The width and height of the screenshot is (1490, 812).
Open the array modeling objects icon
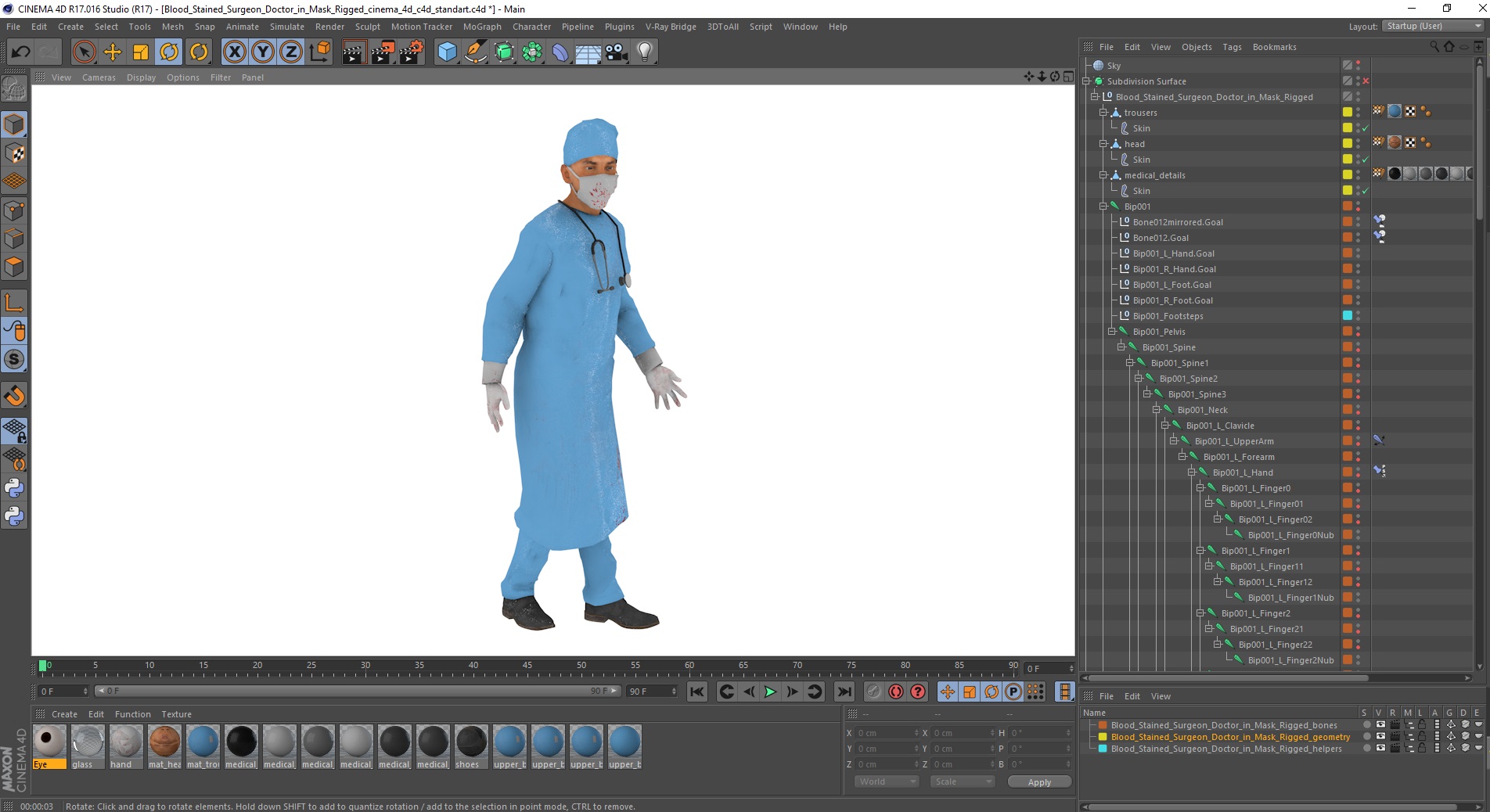pyautogui.click(x=532, y=52)
